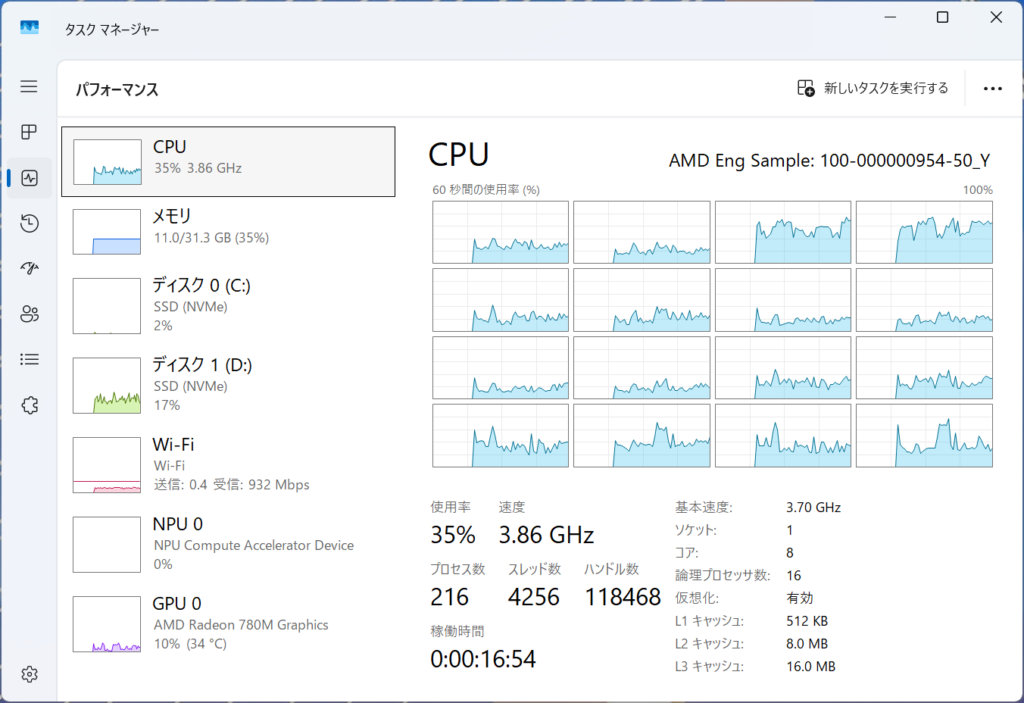Select the Wi-Fi performance entry
Image resolution: width=1024 pixels, height=703 pixels.
pos(228,465)
